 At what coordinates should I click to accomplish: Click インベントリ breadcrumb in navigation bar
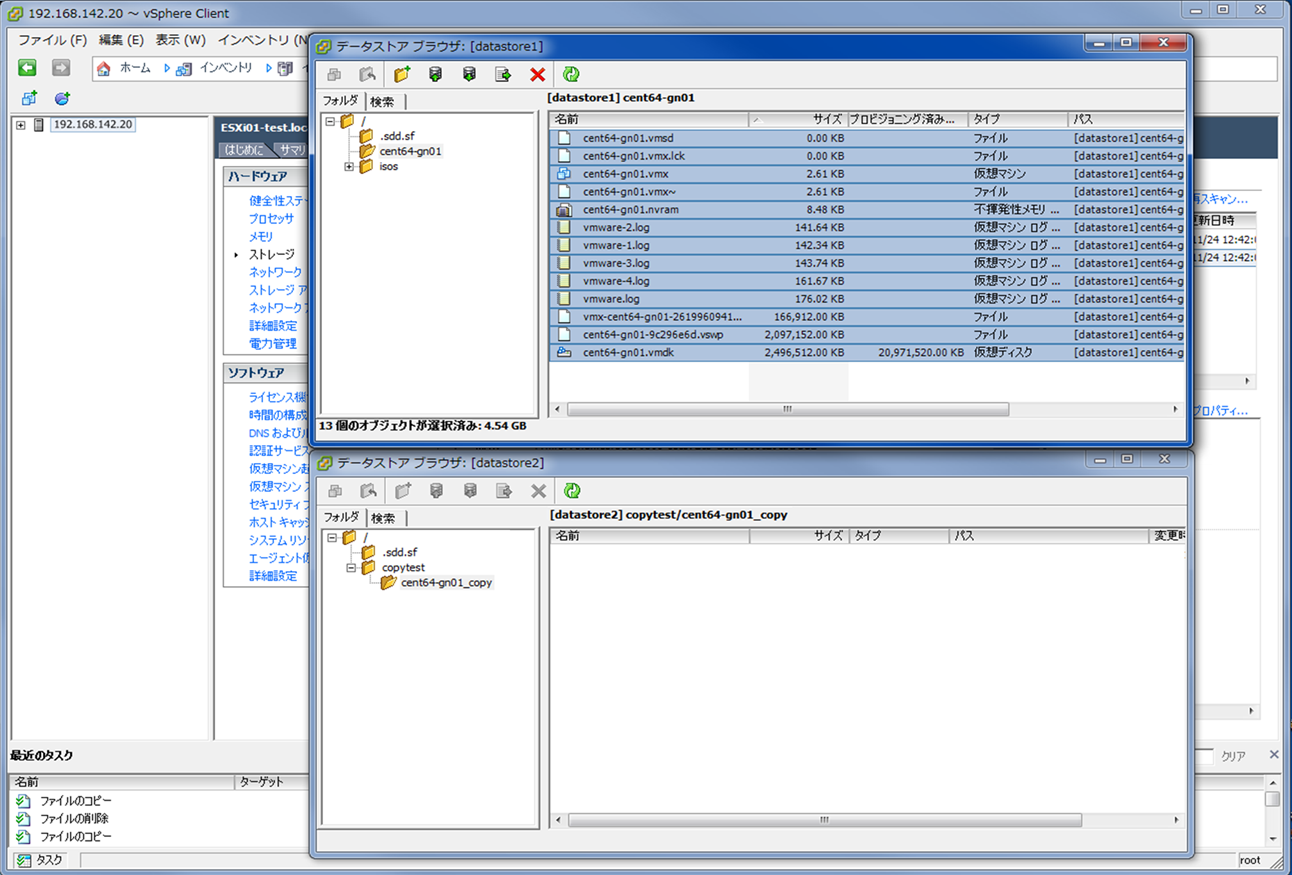point(226,68)
